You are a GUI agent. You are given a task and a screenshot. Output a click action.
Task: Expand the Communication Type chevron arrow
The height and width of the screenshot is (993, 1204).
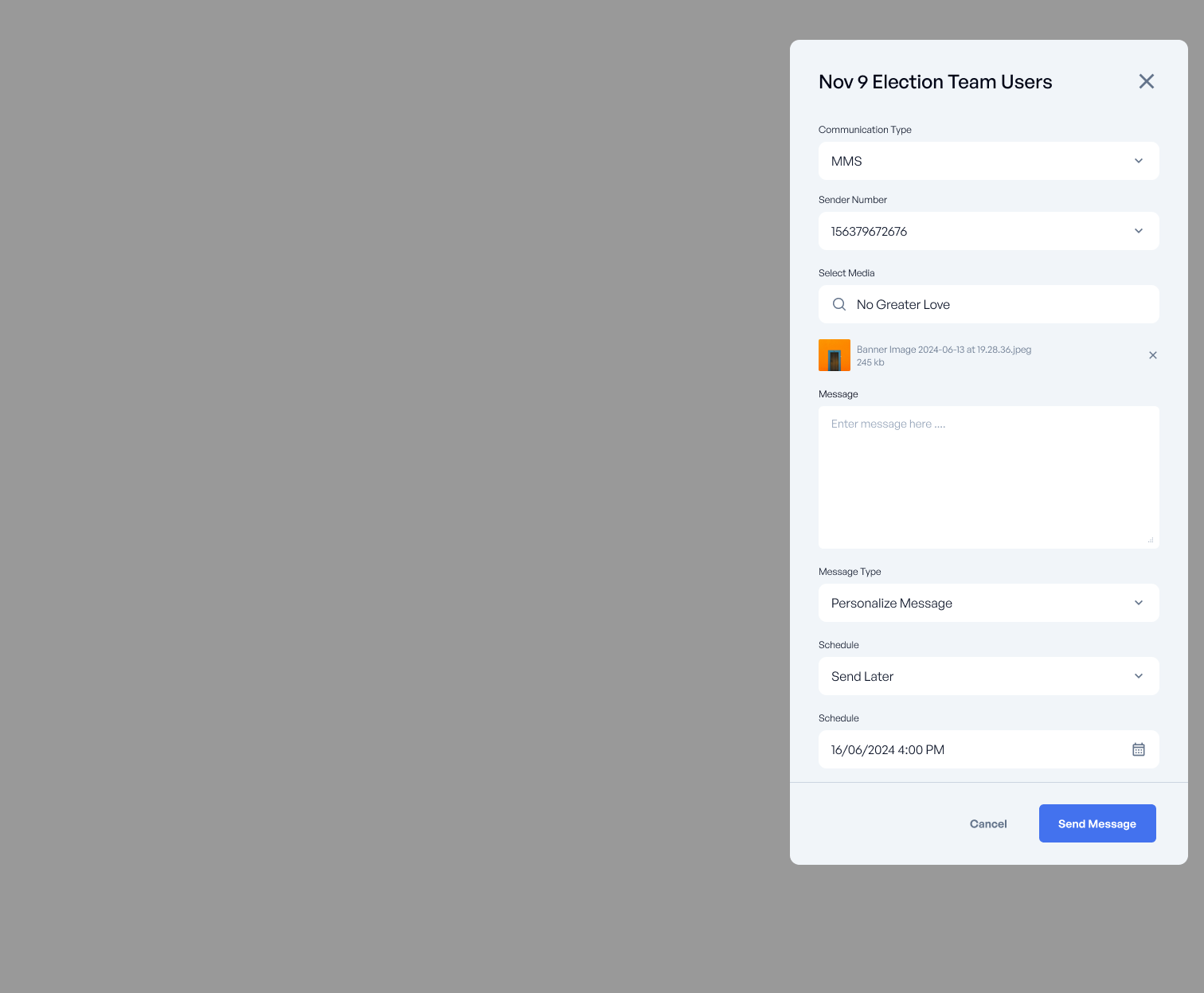tap(1139, 161)
